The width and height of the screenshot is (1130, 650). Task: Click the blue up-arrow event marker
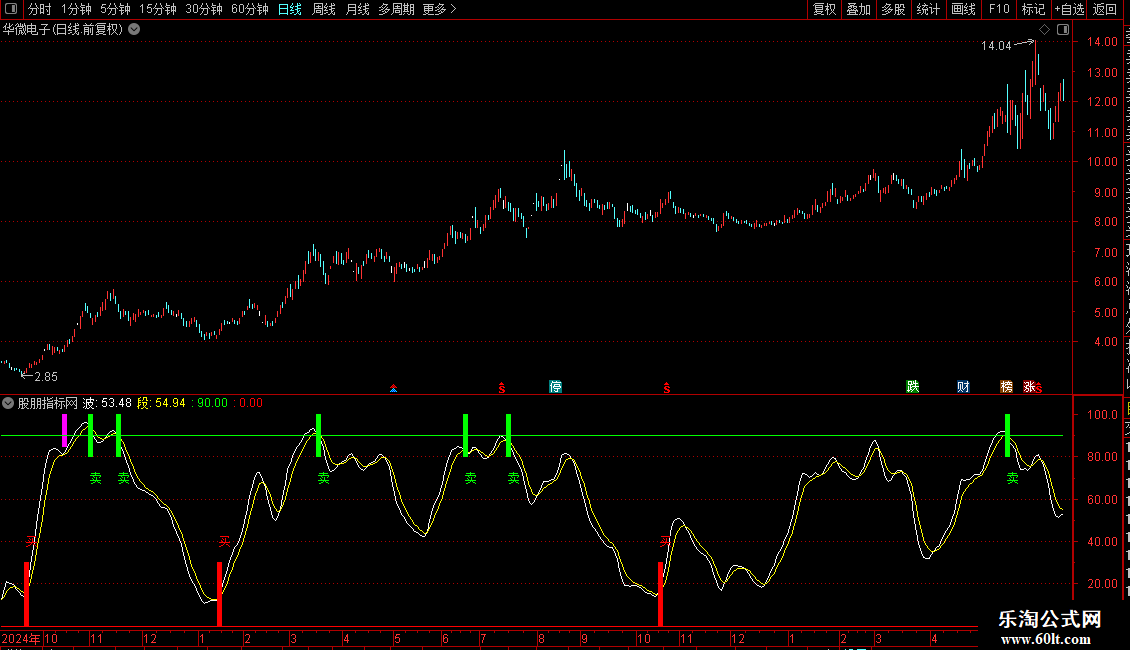tap(393, 388)
